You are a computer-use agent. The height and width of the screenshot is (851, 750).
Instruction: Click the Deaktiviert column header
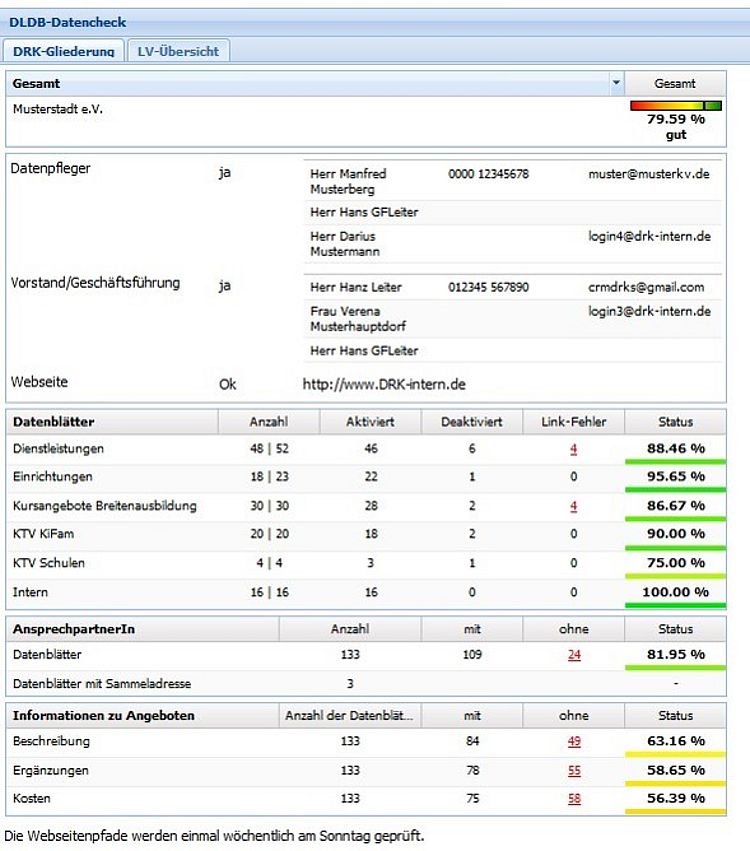(471, 422)
